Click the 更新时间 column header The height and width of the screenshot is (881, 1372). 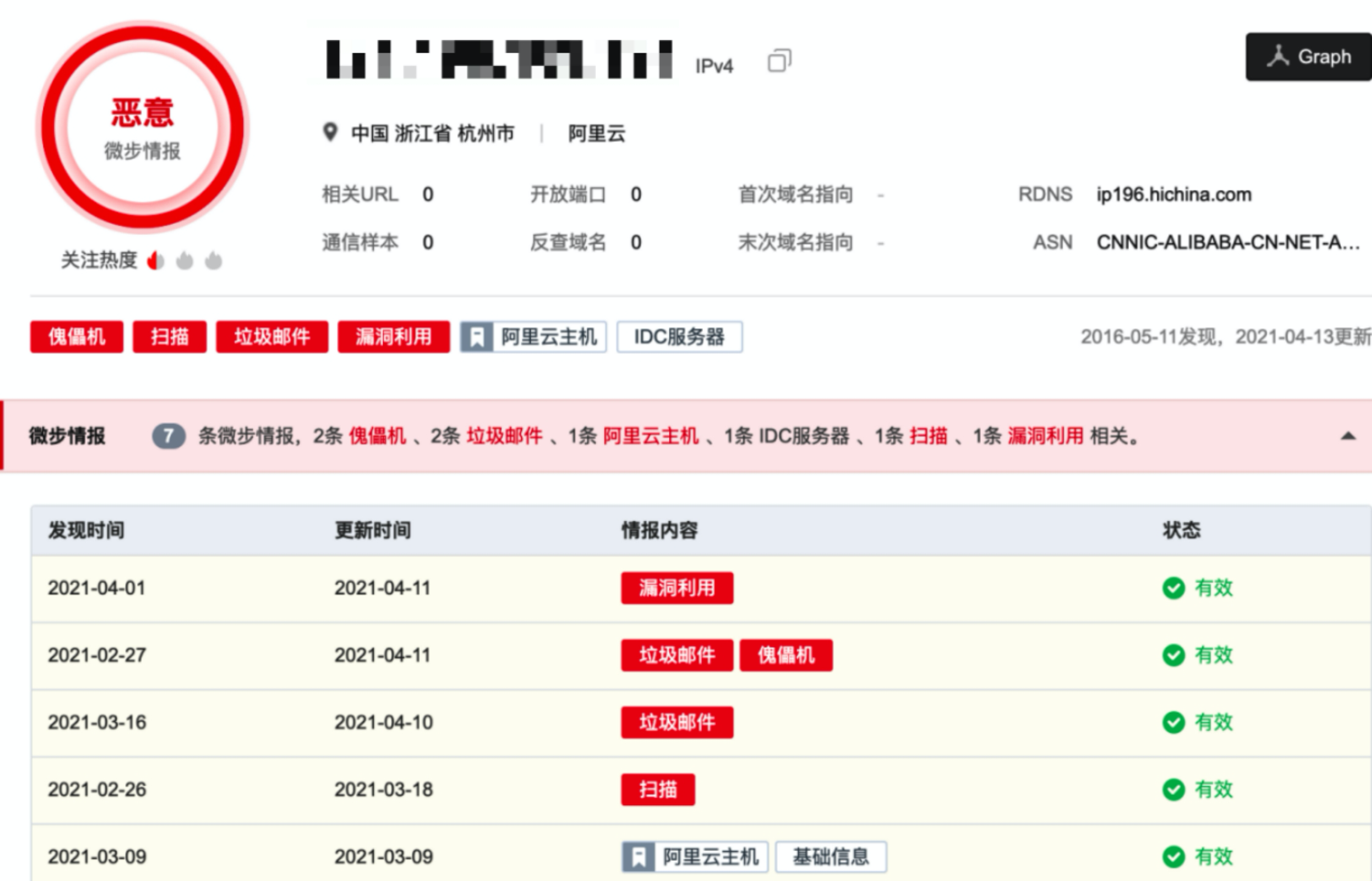click(373, 530)
